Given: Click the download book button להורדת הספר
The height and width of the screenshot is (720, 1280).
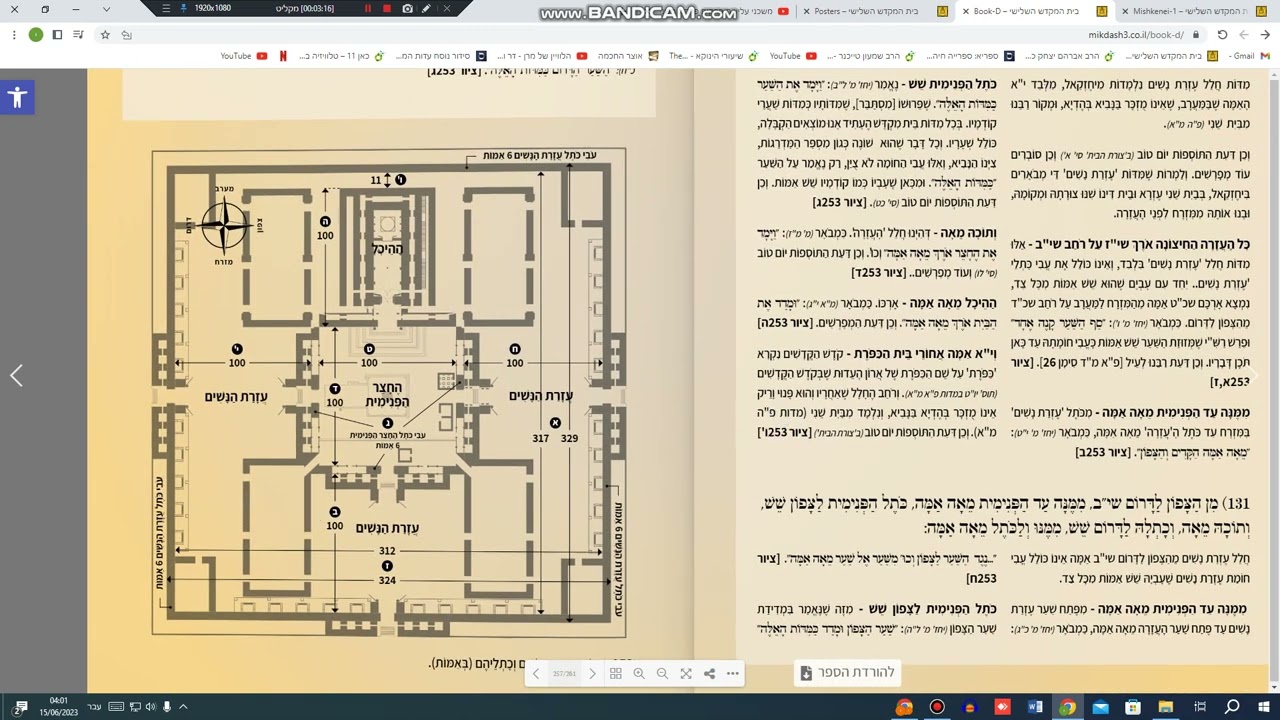Looking at the screenshot, I should tap(847, 672).
